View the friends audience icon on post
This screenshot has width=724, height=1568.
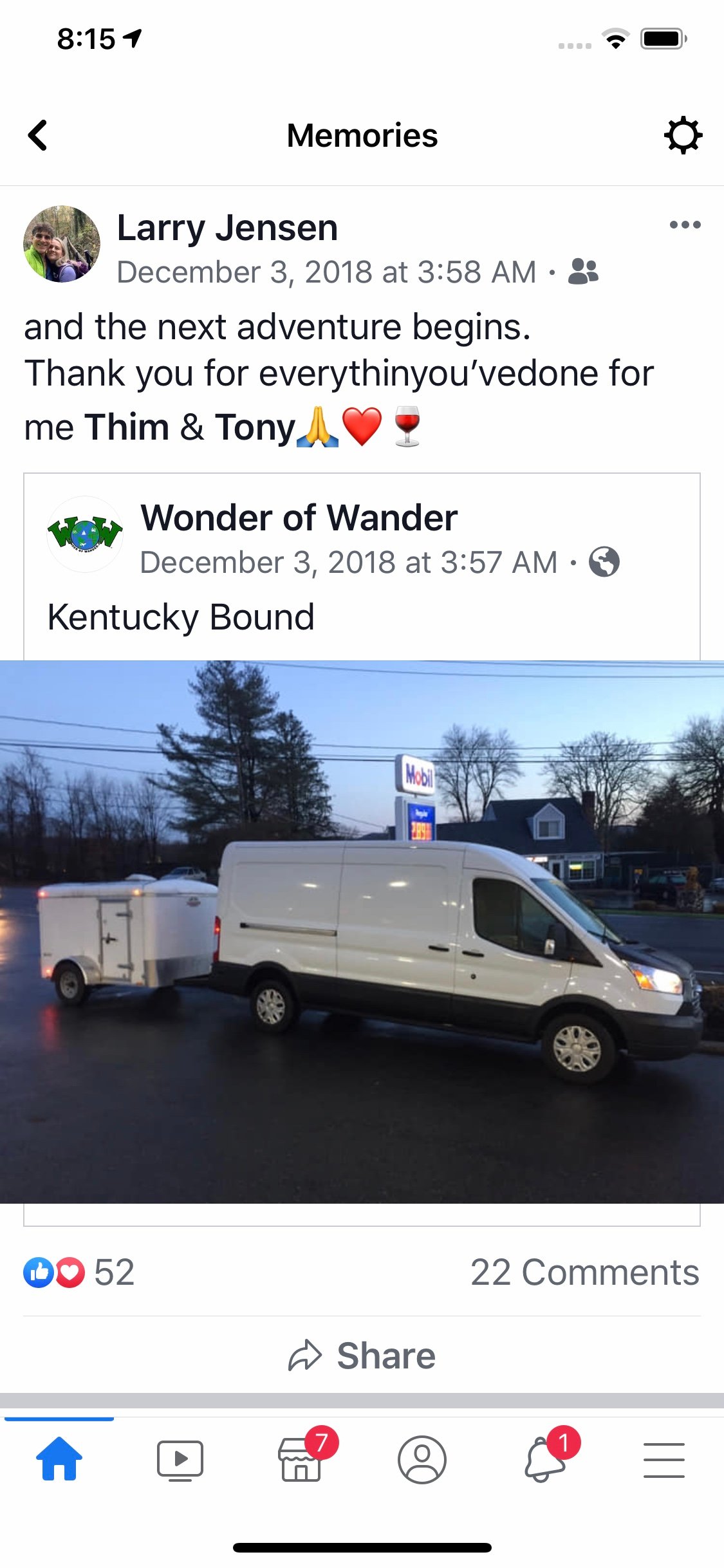click(583, 272)
